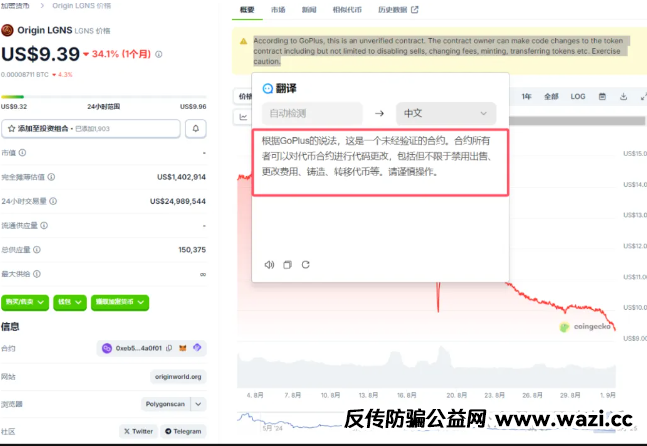
Task: Open the originworld.org website link
Action: click(x=178, y=377)
